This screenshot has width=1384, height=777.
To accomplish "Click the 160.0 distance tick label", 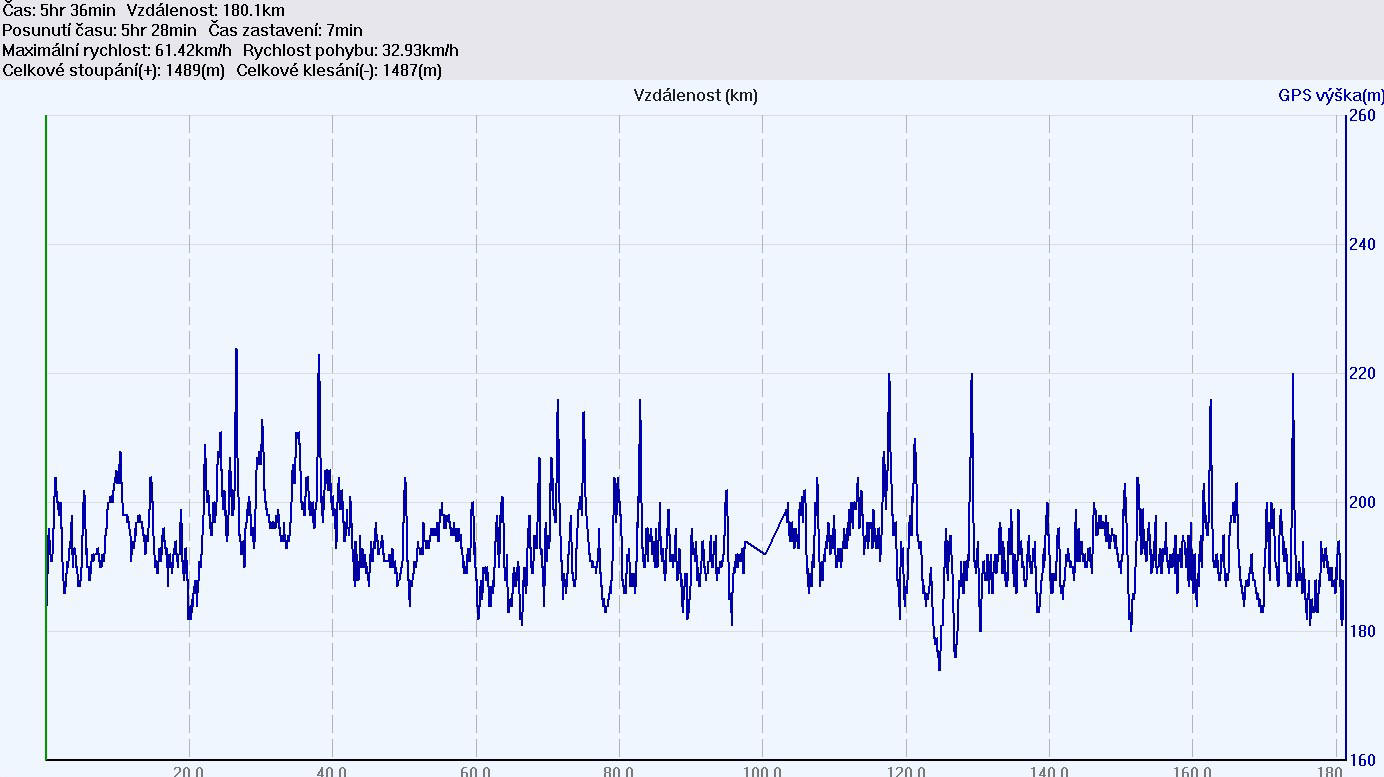I will pos(1192,771).
